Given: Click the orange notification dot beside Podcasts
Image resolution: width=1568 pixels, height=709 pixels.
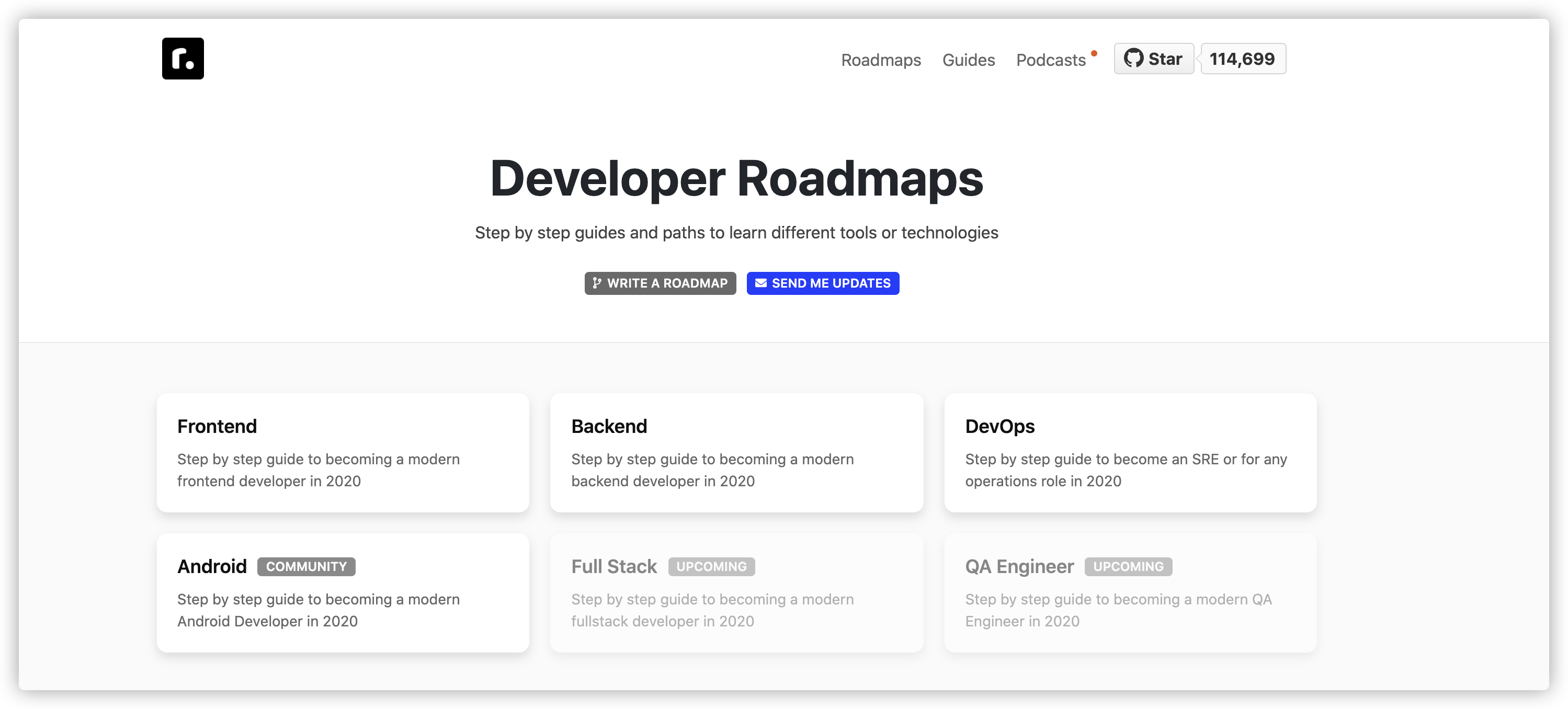Looking at the screenshot, I should pyautogui.click(x=1094, y=53).
